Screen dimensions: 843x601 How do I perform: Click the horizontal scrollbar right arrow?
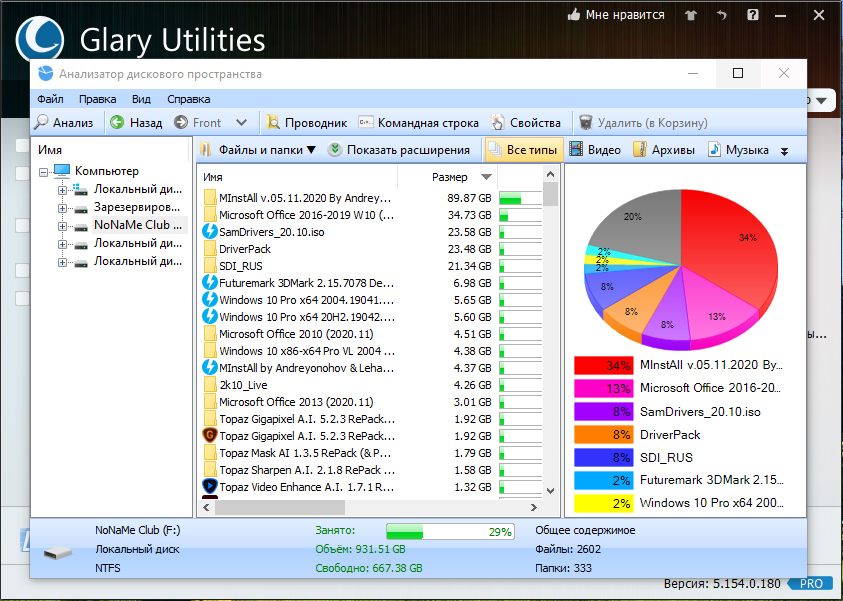pyautogui.click(x=533, y=507)
